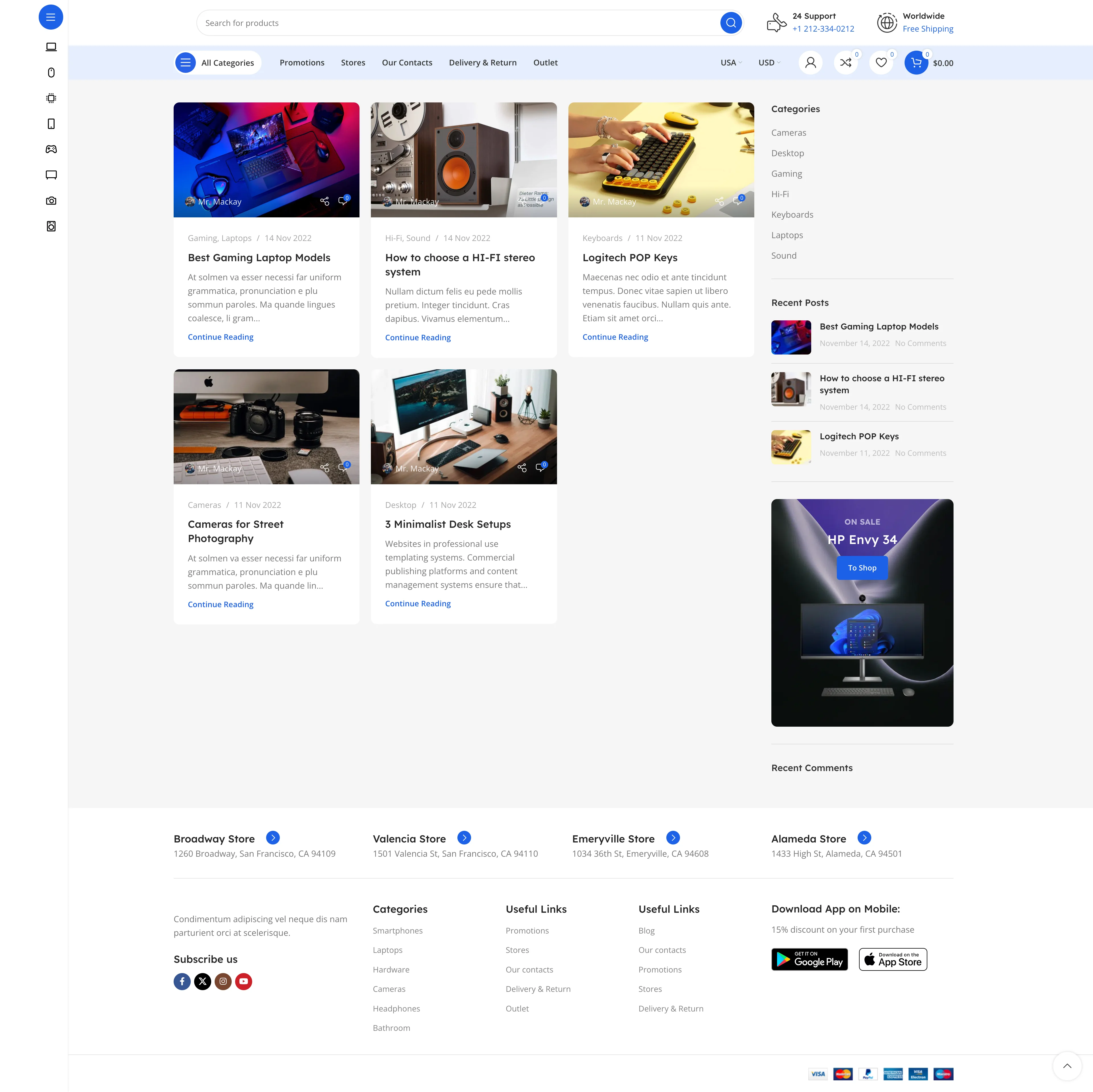Expand the USA country dropdown
1093x1092 pixels.
point(731,63)
